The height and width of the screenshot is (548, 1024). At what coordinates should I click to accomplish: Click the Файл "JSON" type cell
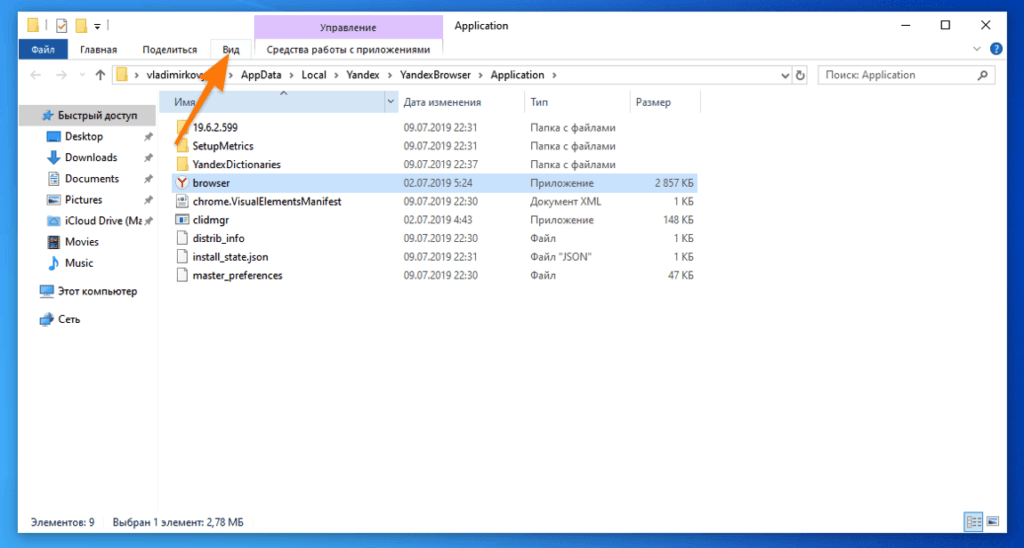click(560, 257)
